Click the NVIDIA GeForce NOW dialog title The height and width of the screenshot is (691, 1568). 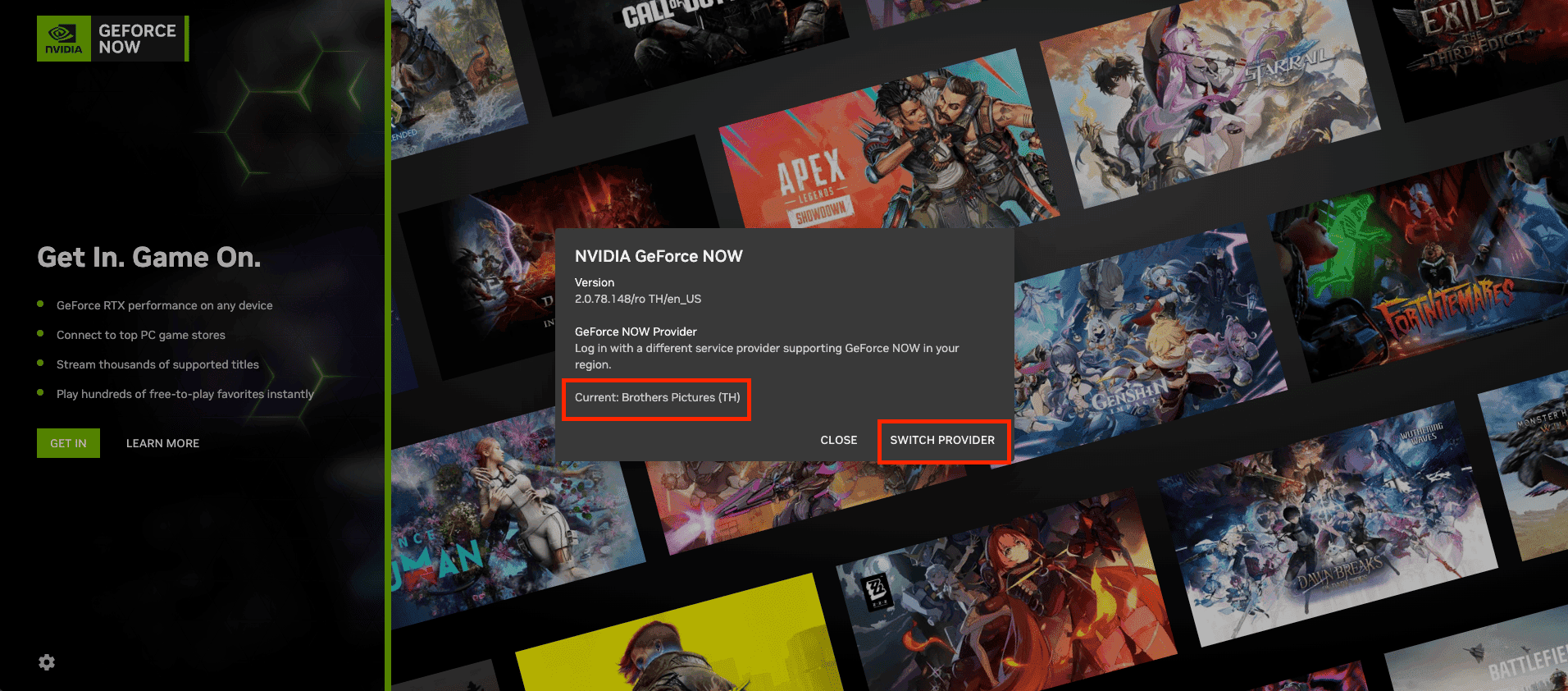coord(659,256)
